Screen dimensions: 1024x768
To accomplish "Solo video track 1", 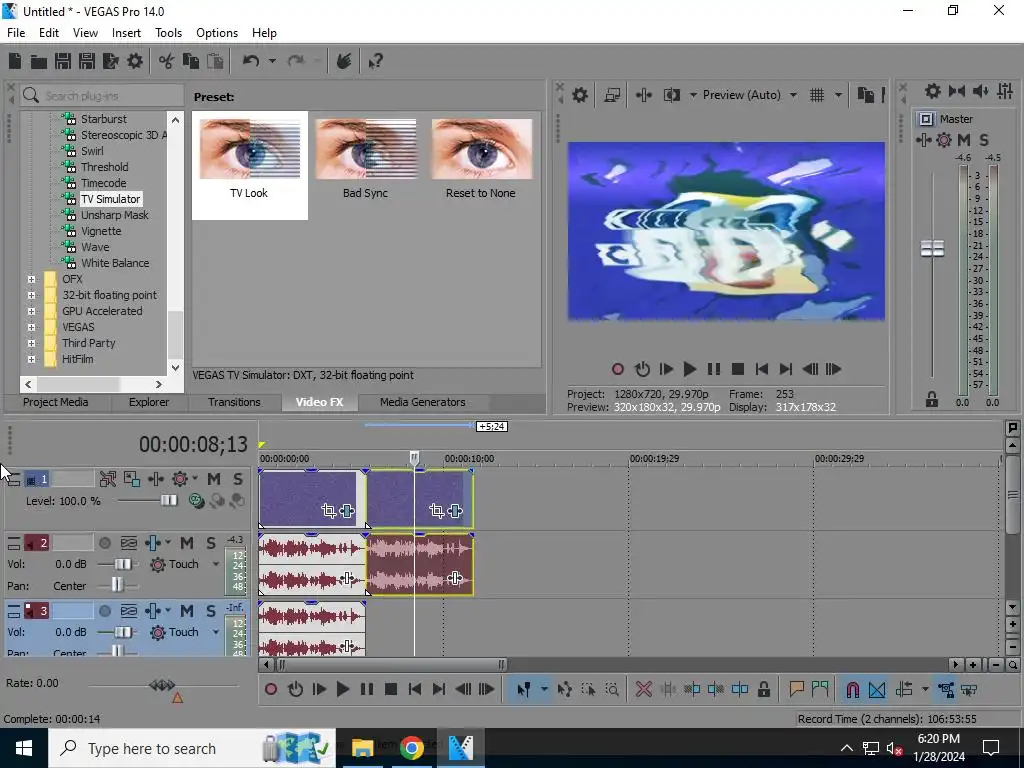I will pyautogui.click(x=238, y=479).
